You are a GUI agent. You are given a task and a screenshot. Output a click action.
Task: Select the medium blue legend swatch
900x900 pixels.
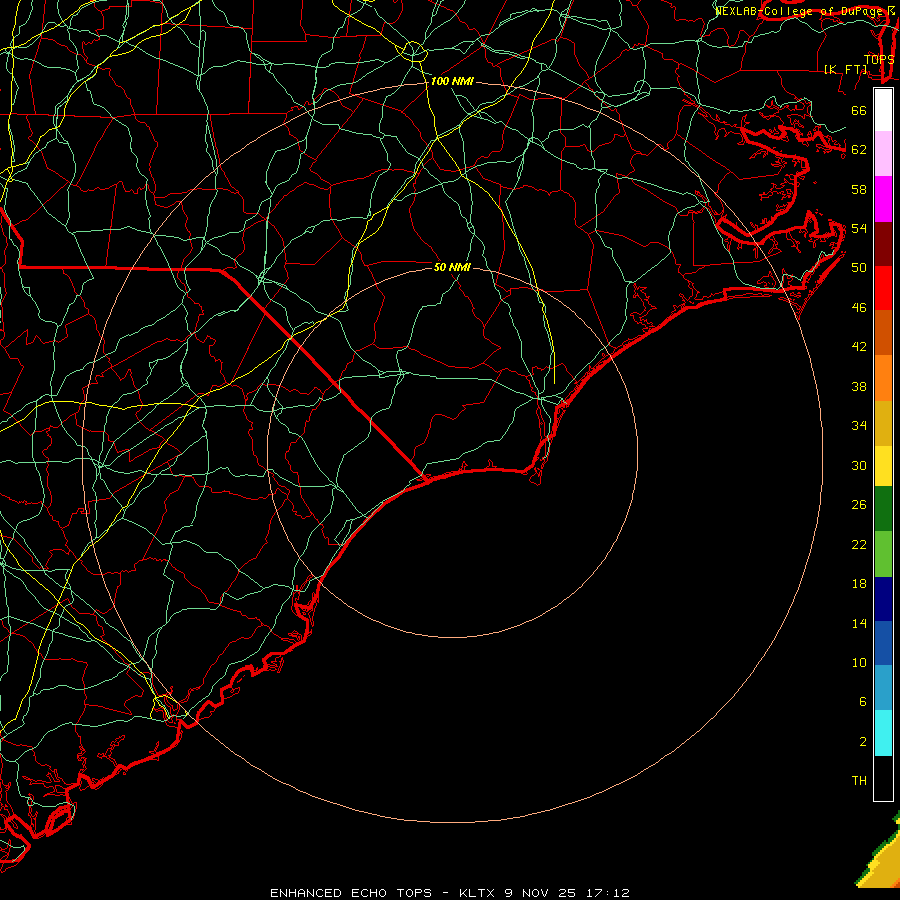883,643
